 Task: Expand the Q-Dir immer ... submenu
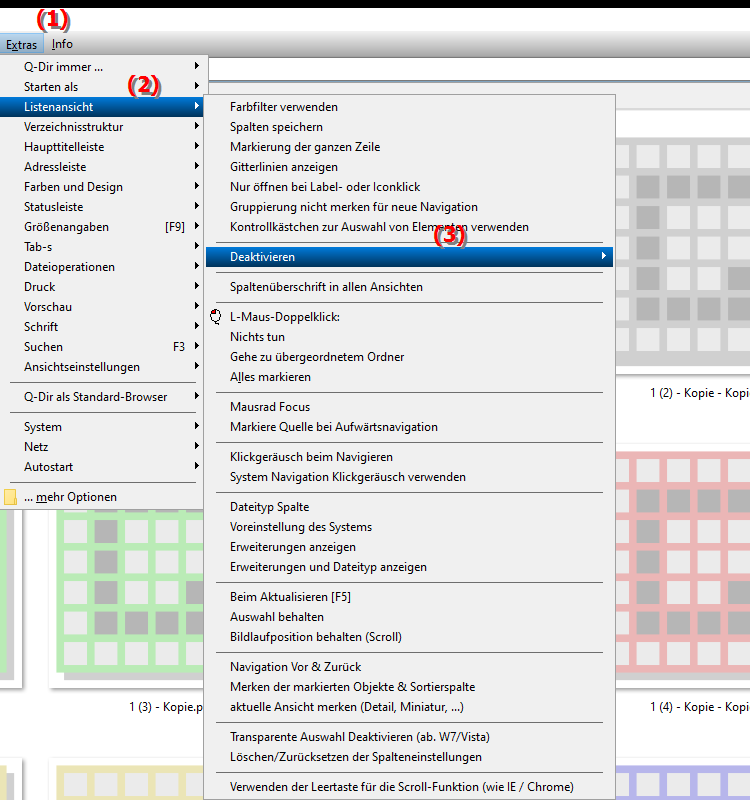(x=102, y=67)
